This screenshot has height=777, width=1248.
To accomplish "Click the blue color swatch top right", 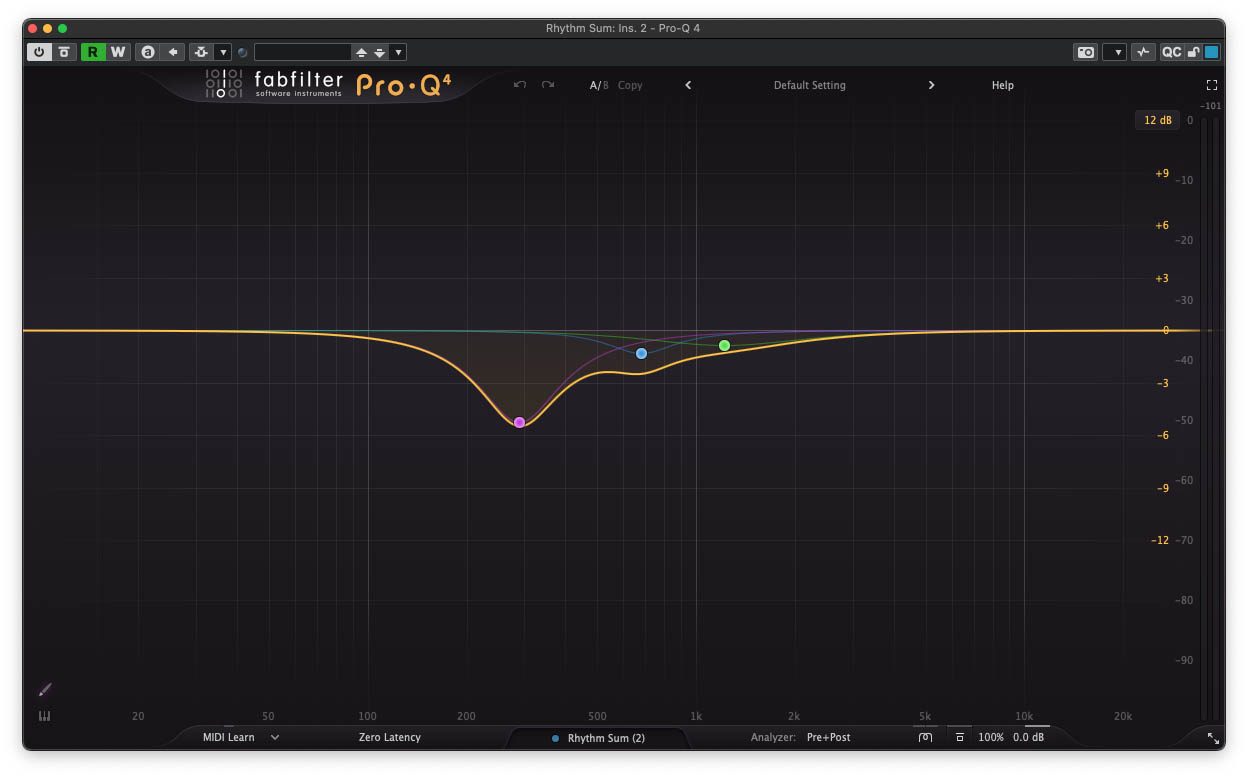I will coord(1211,52).
